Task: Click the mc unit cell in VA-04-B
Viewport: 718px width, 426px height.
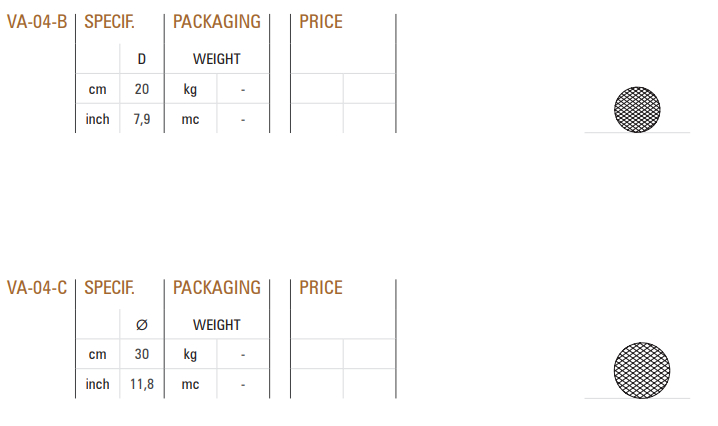Action: coord(190,119)
